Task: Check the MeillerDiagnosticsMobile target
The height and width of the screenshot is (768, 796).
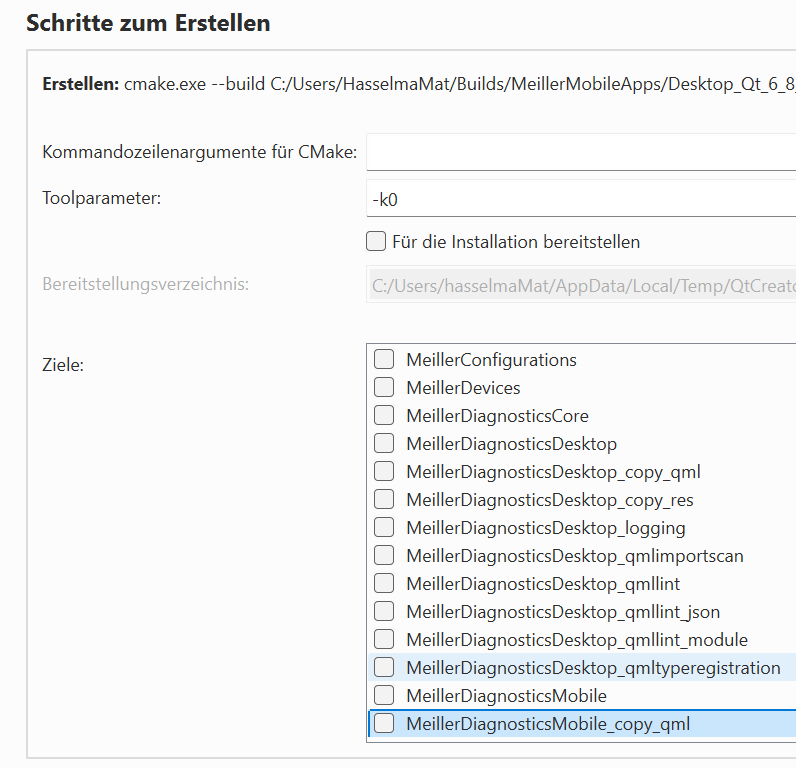Action: coord(384,695)
